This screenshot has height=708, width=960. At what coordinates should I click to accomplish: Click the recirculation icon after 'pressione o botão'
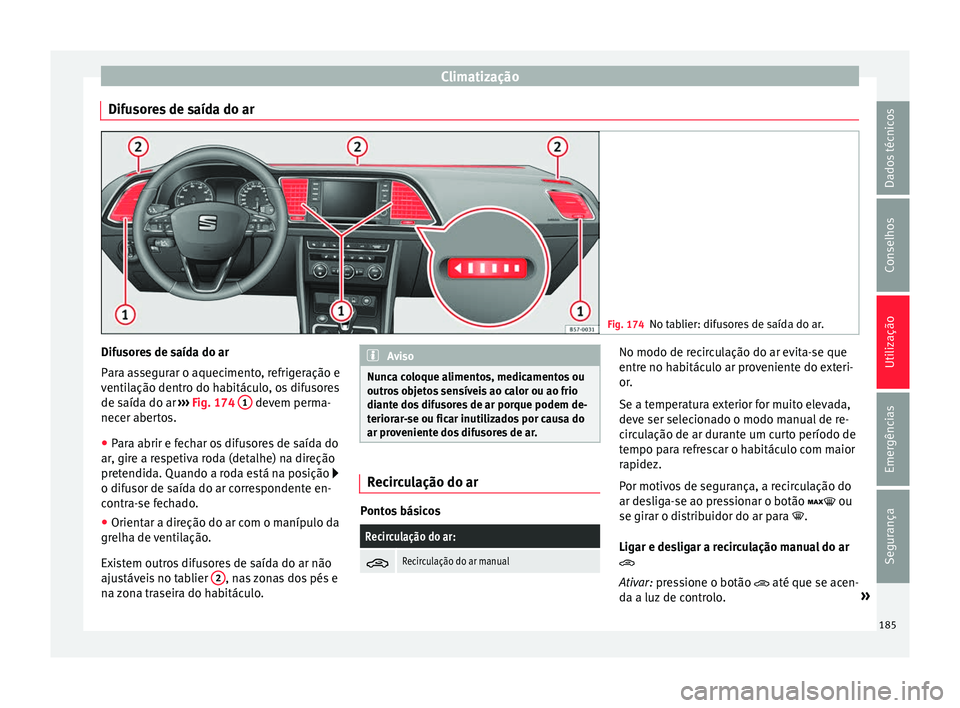coord(761,584)
